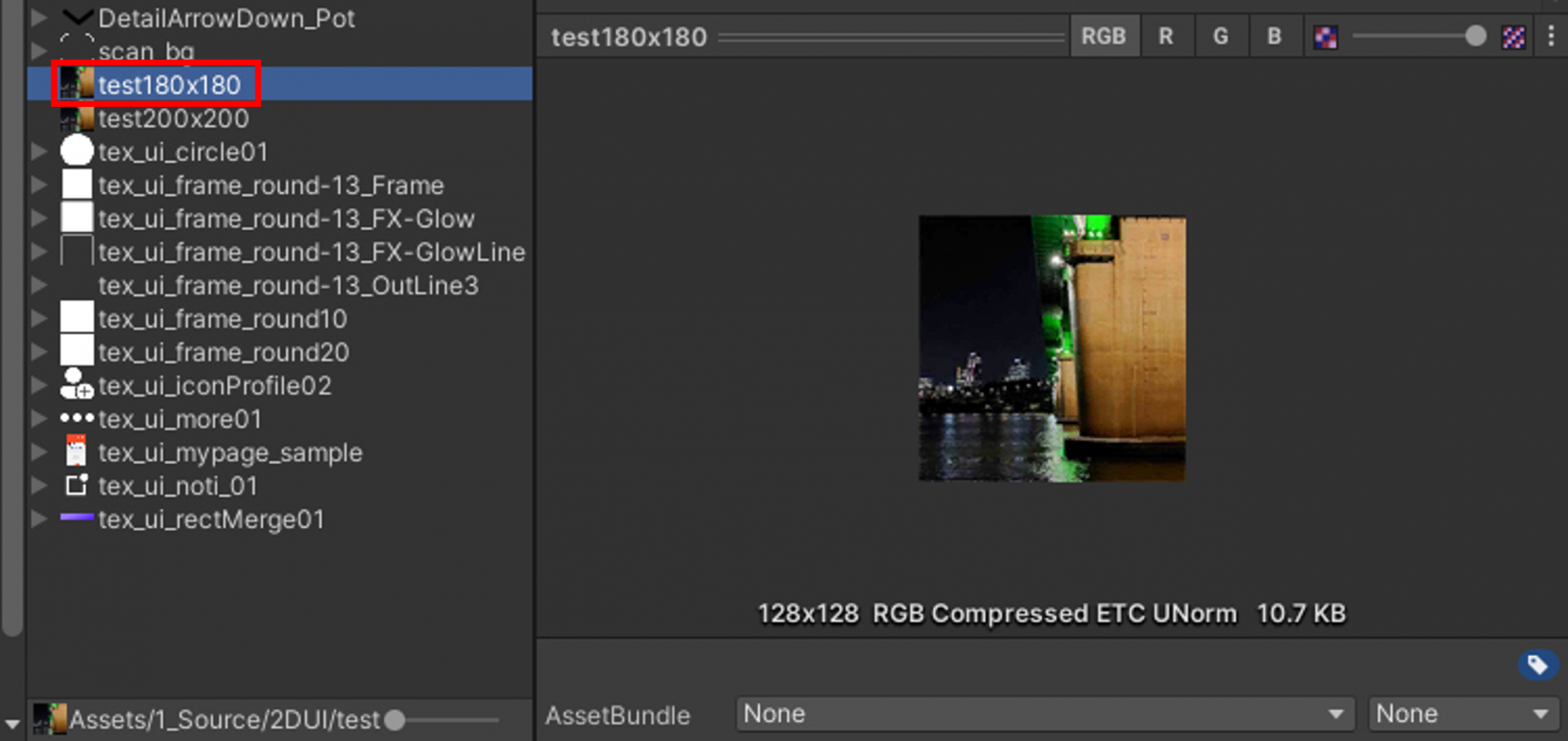Click the asset path thumbnail icon at bottom
Viewport: 1568px width, 741px height.
pos(50,719)
